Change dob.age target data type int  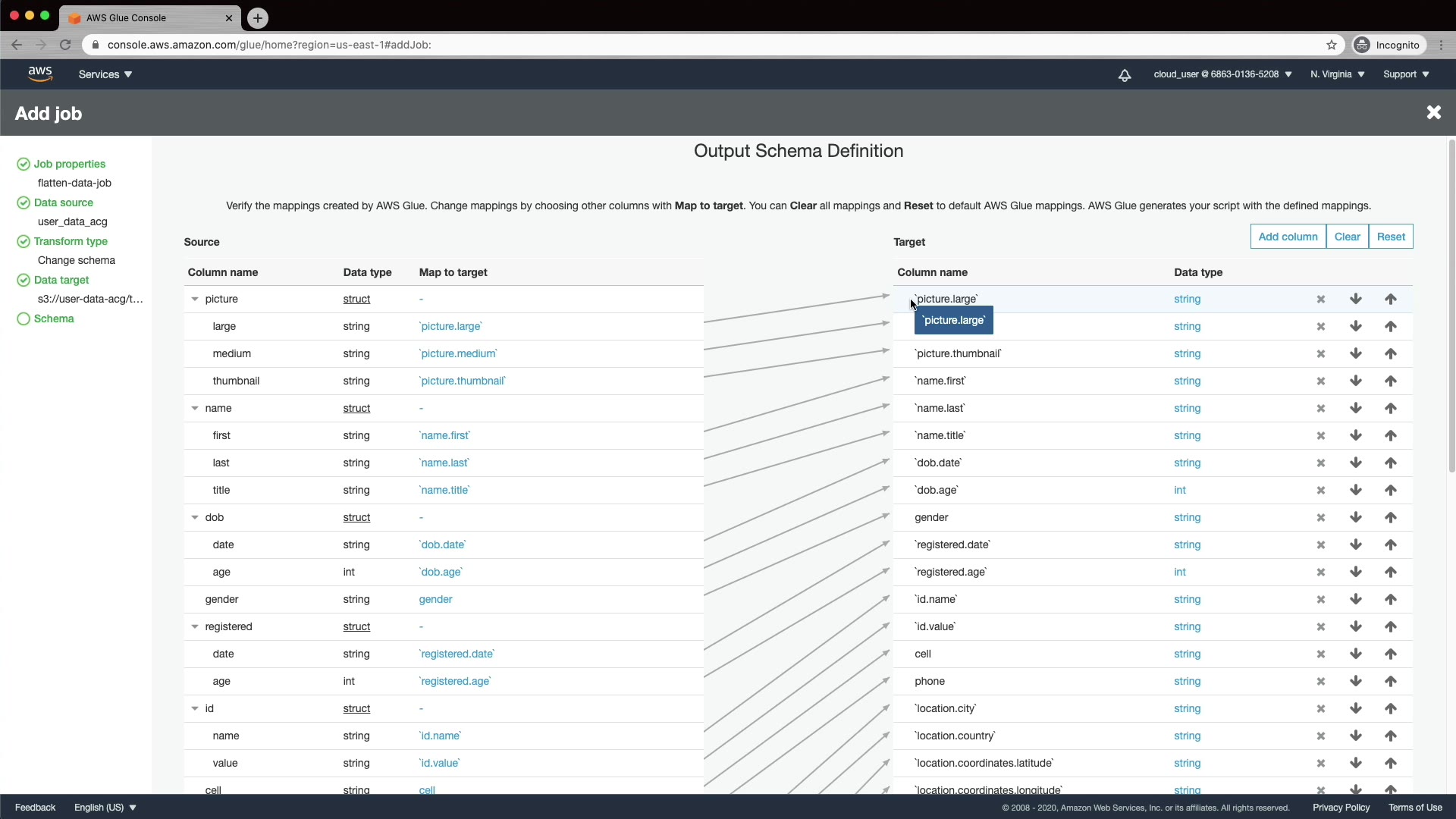click(1180, 491)
